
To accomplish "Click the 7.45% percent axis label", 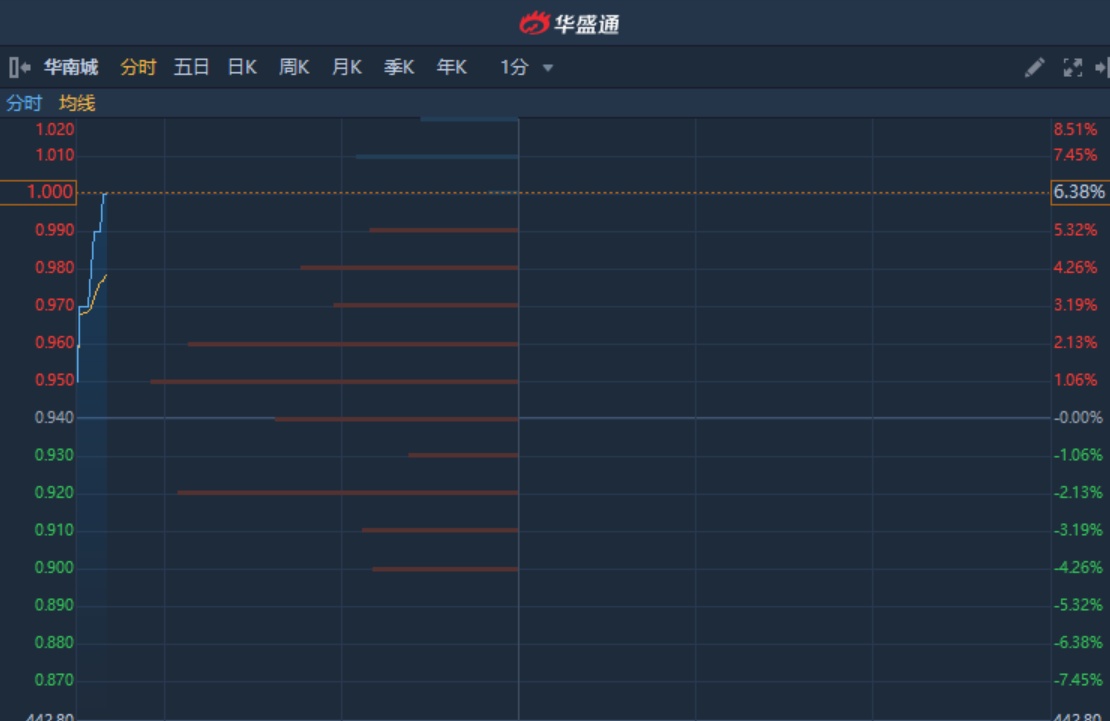I will 1075,155.
